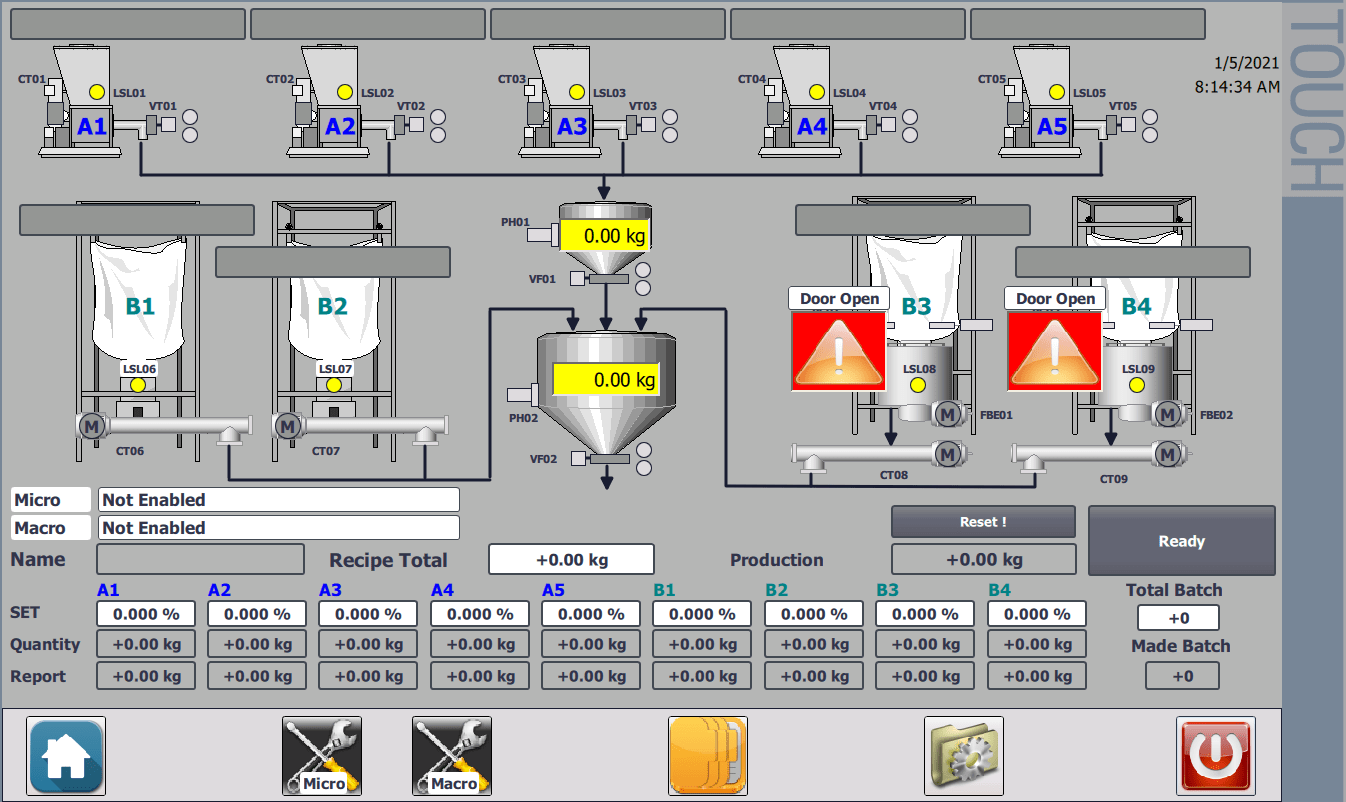The width and height of the screenshot is (1346, 802).
Task: Select the A1 micro feeder unit
Action: coord(92,126)
